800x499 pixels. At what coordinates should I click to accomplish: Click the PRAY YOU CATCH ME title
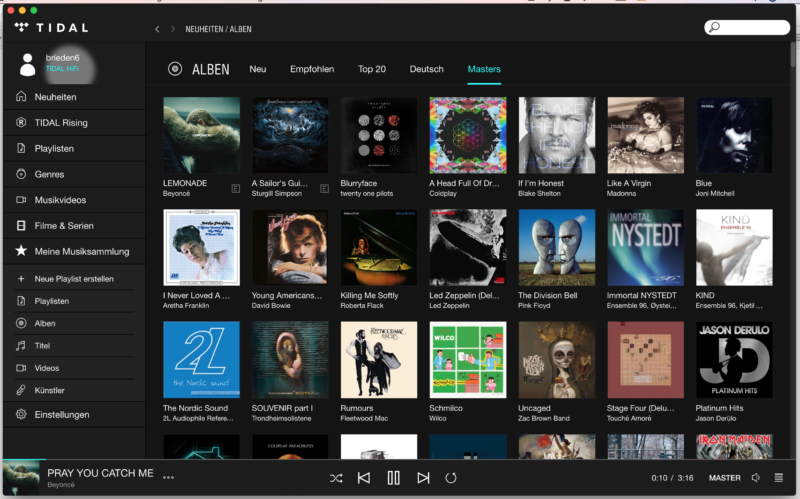(x=101, y=473)
